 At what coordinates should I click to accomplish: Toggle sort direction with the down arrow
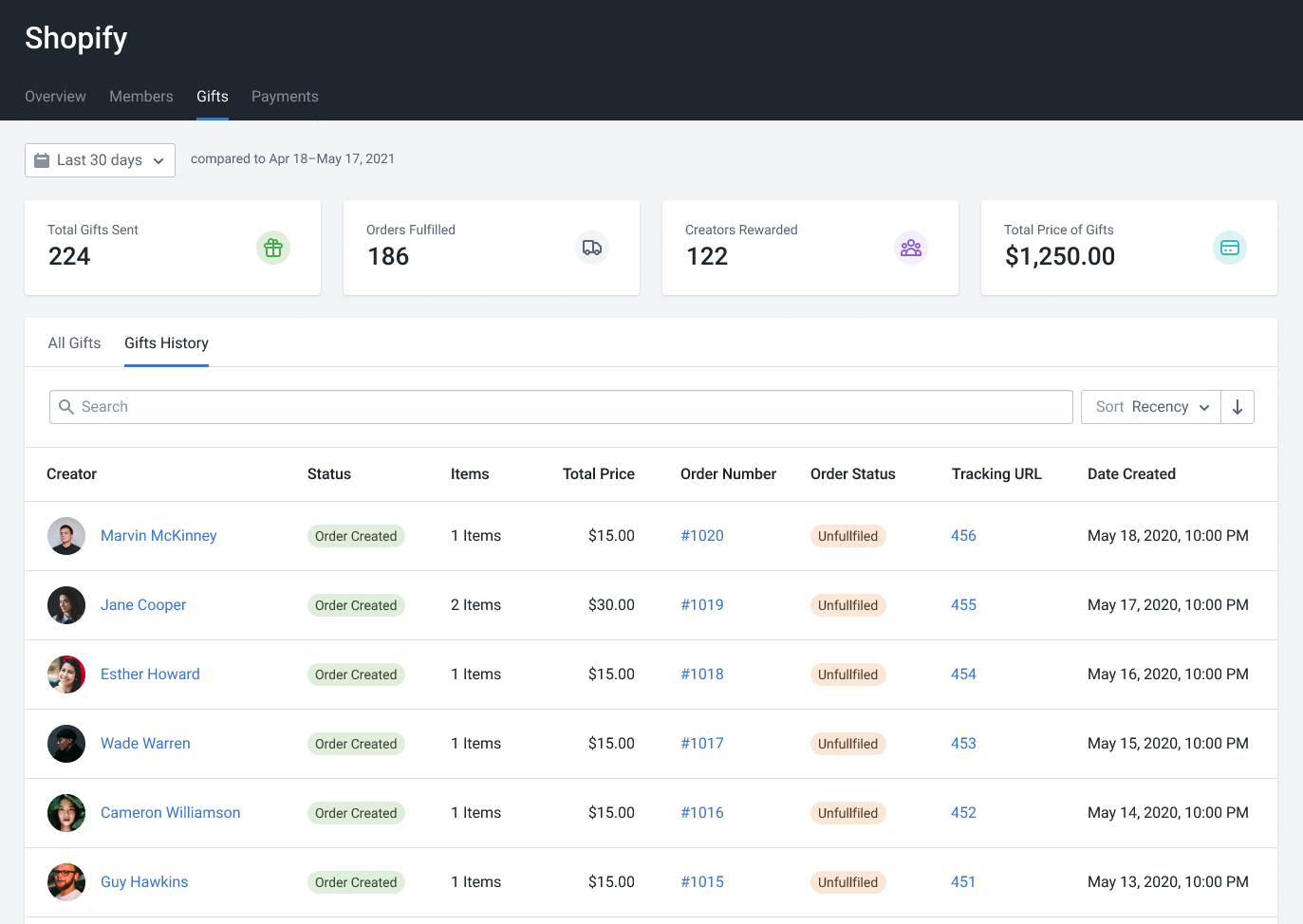pos(1238,407)
